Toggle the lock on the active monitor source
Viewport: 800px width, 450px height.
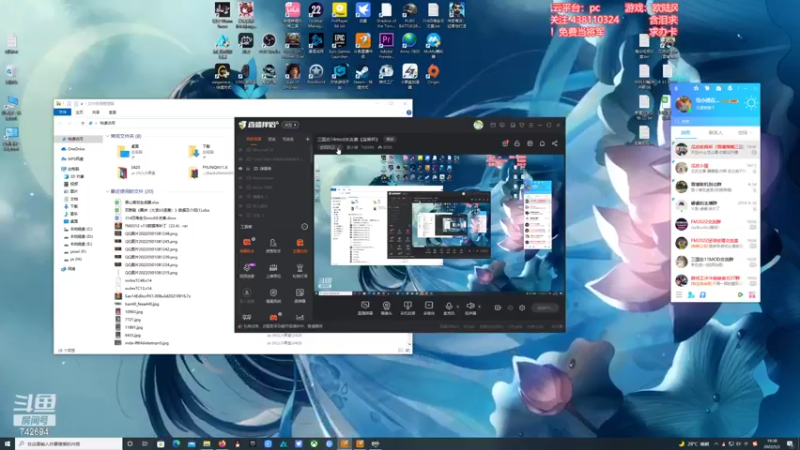pyautogui.click(x=248, y=168)
